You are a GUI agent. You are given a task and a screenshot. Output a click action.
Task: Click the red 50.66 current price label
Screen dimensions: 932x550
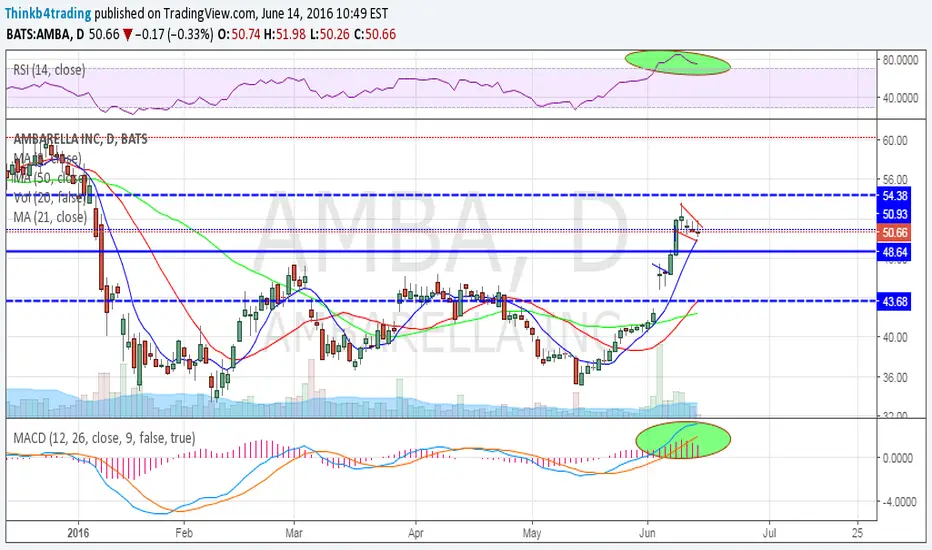[x=895, y=232]
